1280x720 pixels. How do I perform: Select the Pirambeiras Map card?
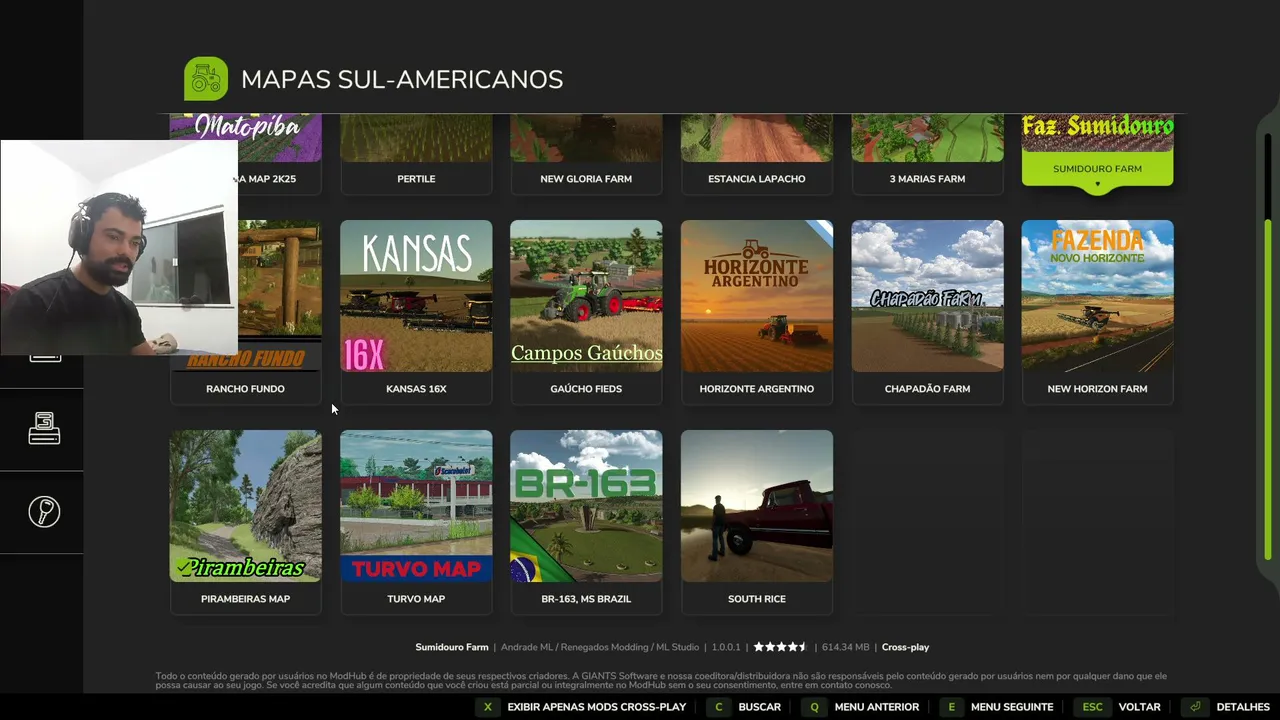point(246,522)
